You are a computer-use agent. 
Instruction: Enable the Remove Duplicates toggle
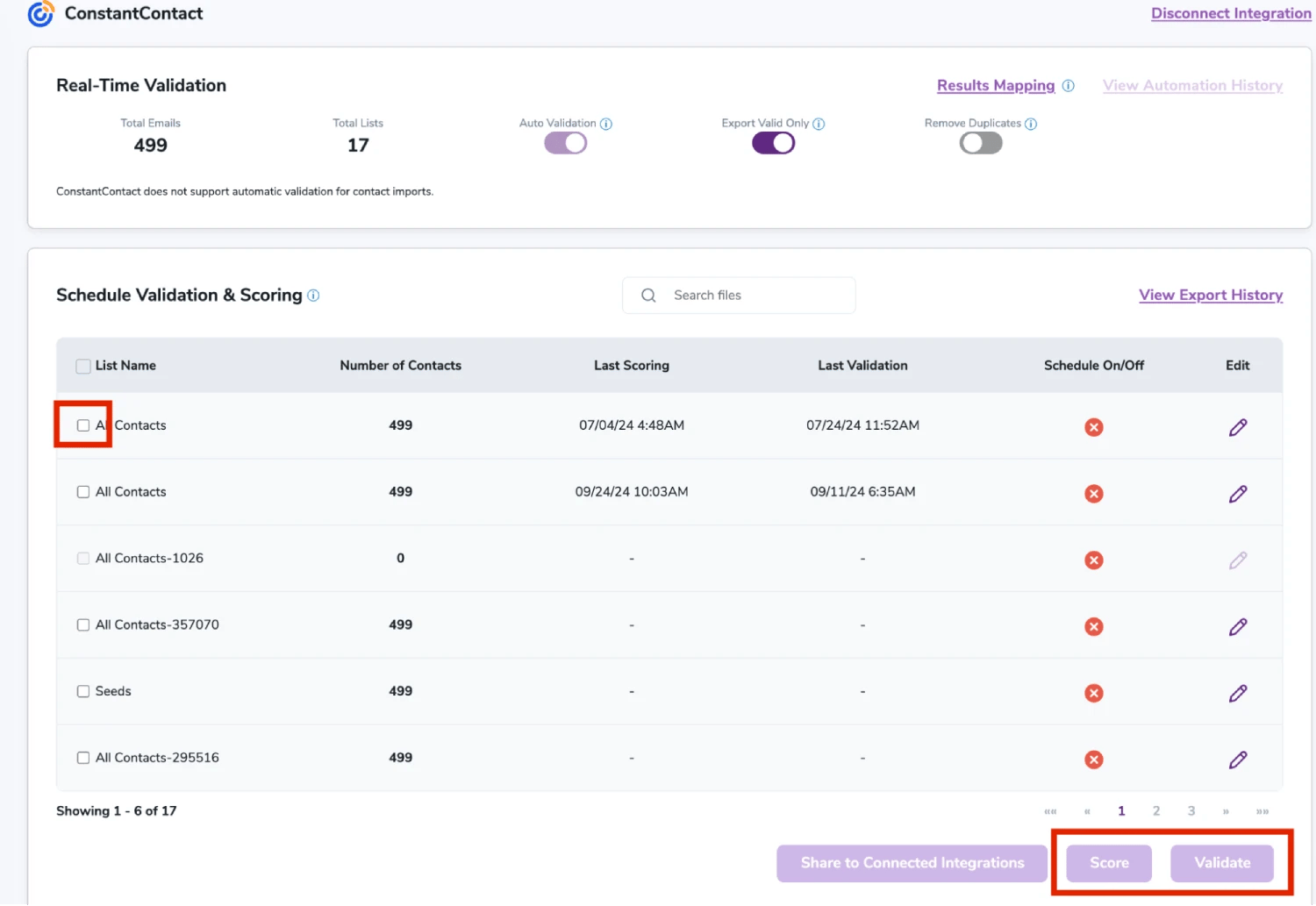click(980, 142)
